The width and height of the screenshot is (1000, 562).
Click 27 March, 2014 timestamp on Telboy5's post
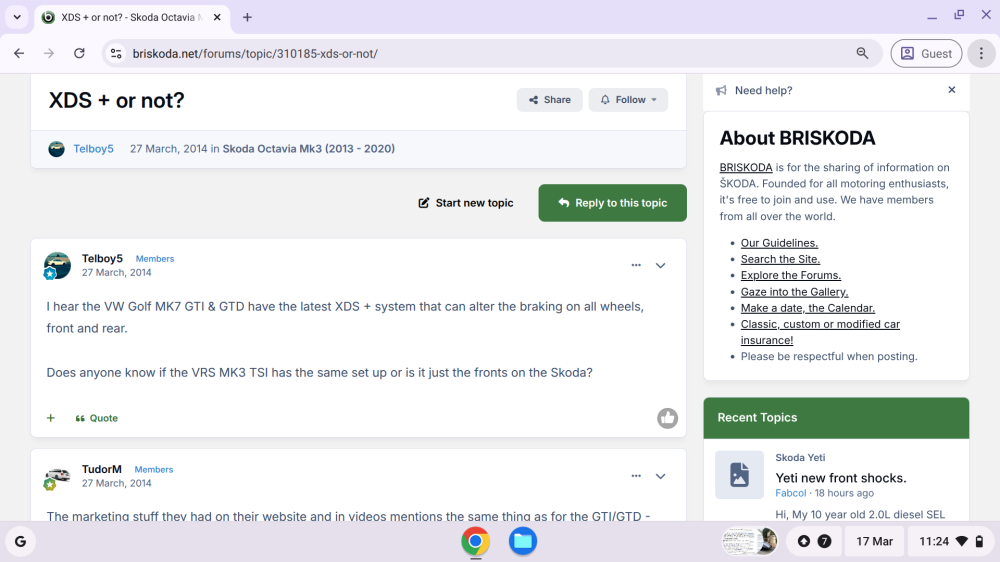[x=116, y=272]
